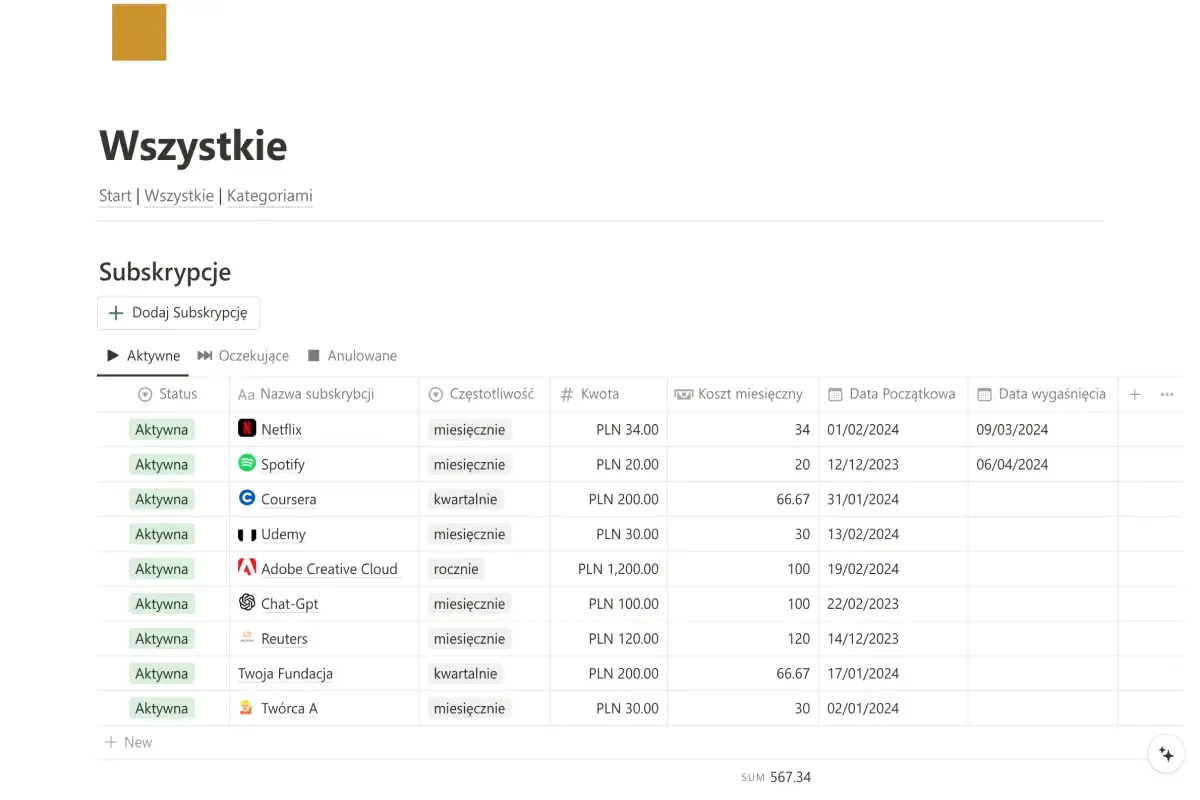The width and height of the screenshot is (1200, 800).
Task: Click the 66.67 monthly cost for Coursera
Action: (x=793, y=500)
